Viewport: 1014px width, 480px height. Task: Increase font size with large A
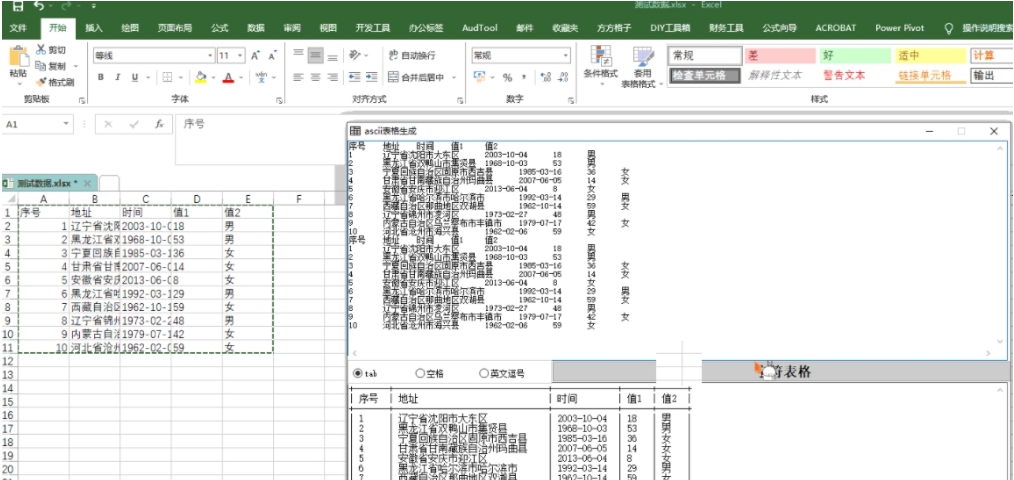(x=255, y=56)
